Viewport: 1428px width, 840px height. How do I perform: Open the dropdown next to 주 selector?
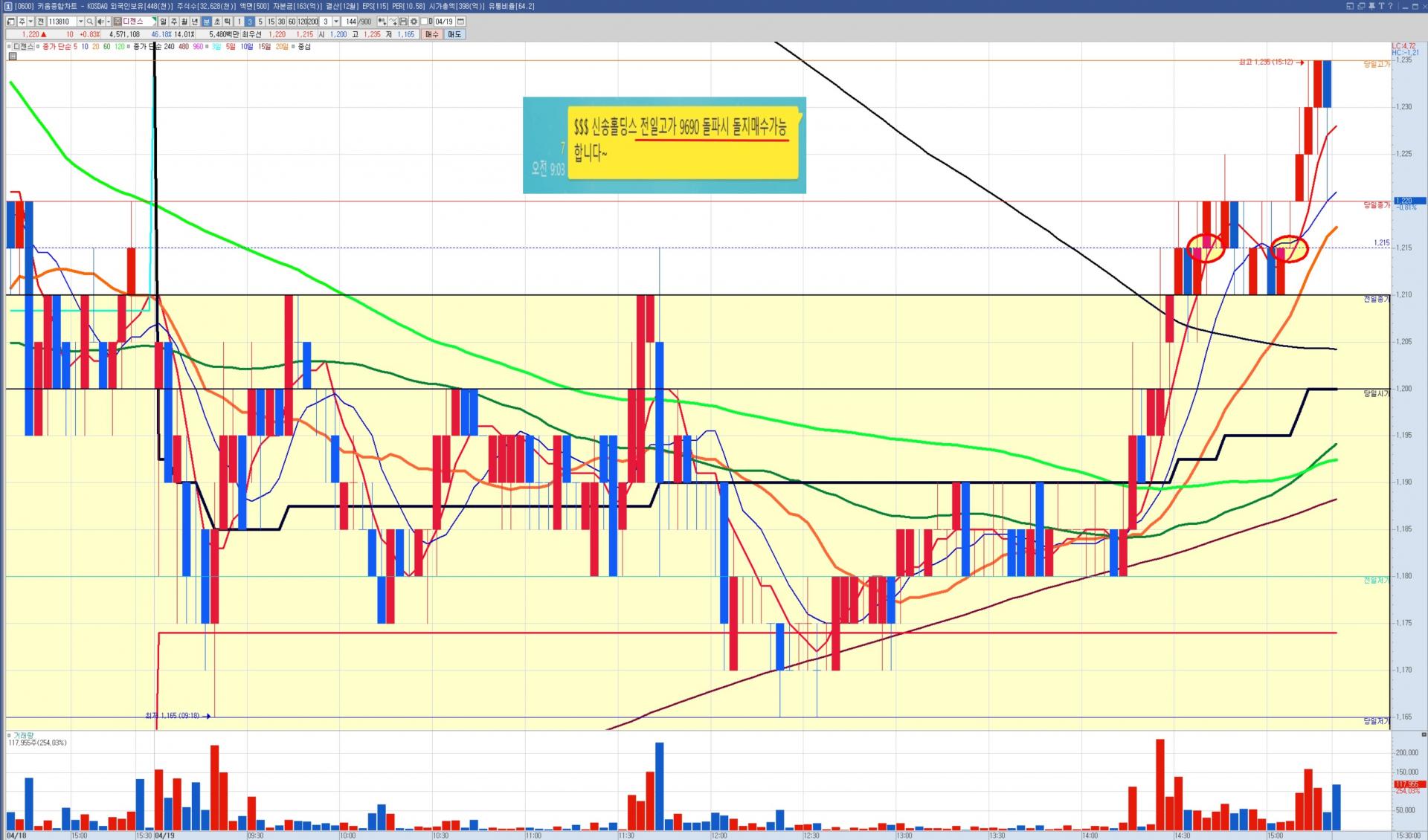[x=30, y=22]
